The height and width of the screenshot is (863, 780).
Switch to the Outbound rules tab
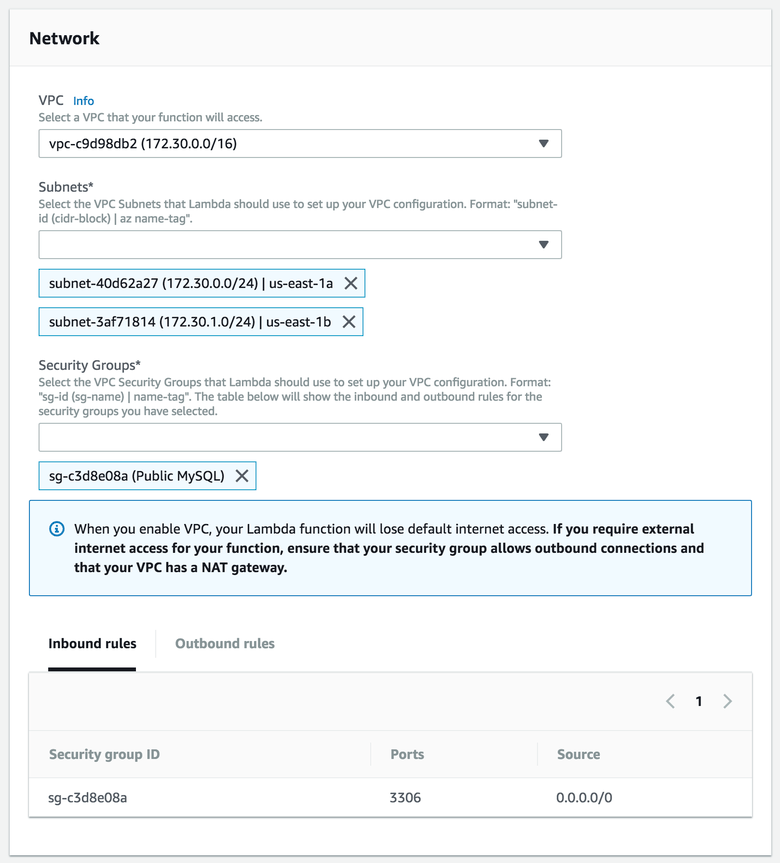[x=225, y=643]
